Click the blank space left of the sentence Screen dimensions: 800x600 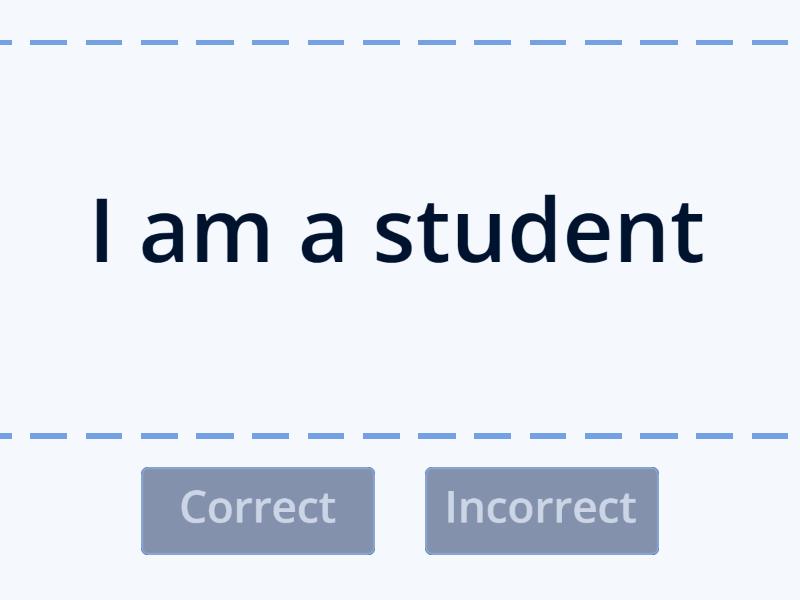(45, 232)
